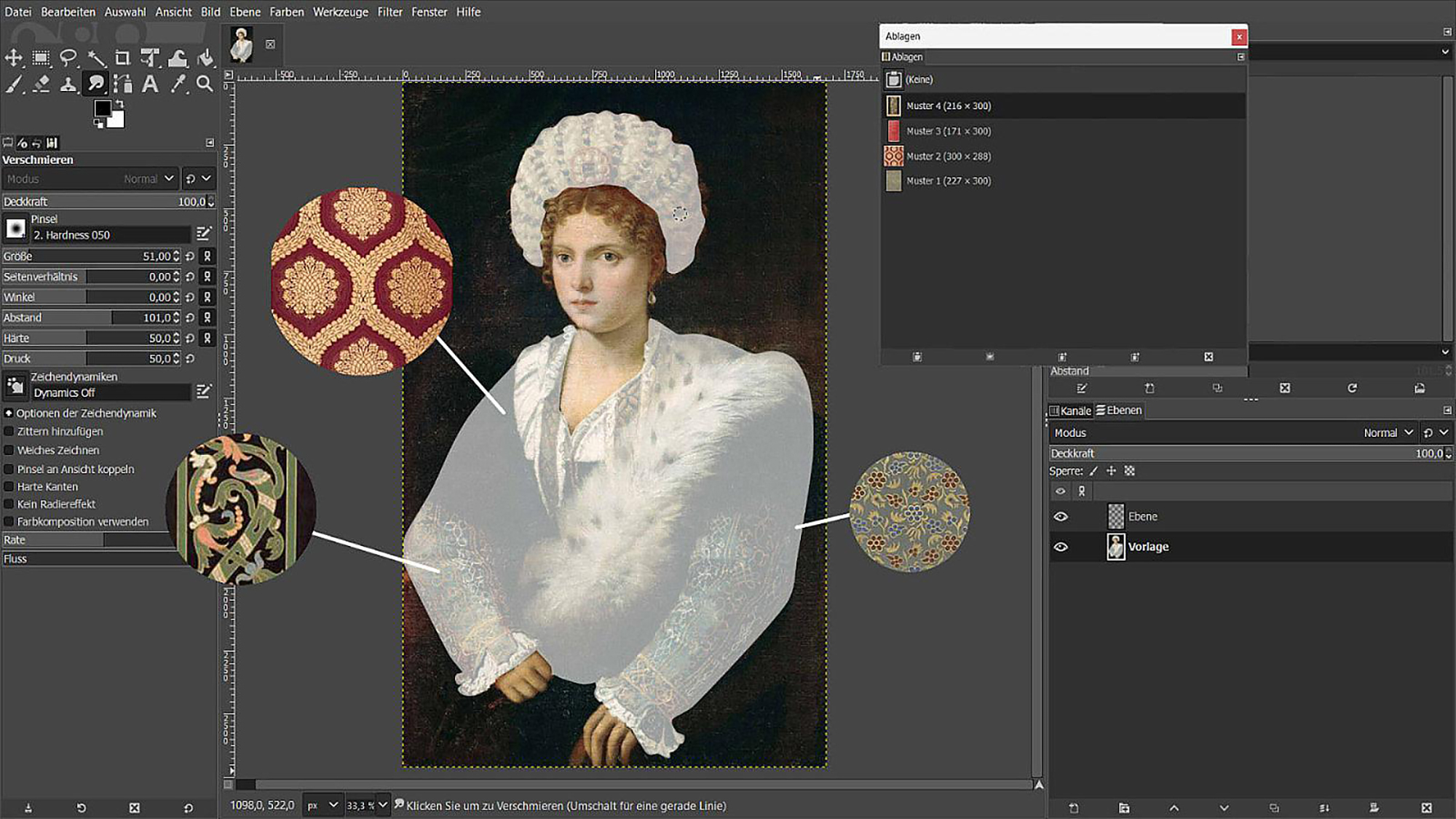The height and width of the screenshot is (819, 1456).
Task: Select the (Keine) buffer entry
Action: (1063, 79)
